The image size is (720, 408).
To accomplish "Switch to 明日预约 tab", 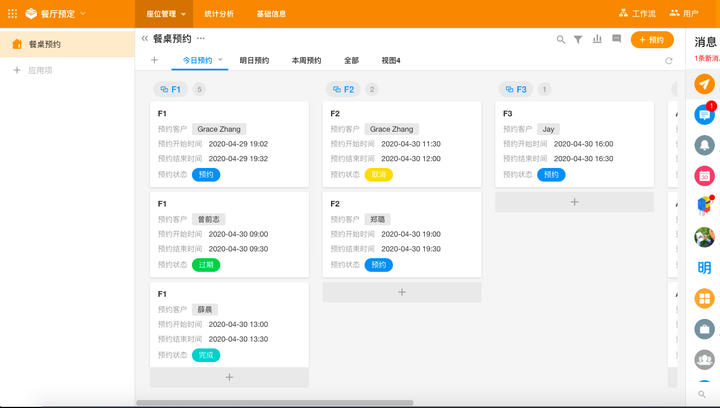I will coord(254,60).
